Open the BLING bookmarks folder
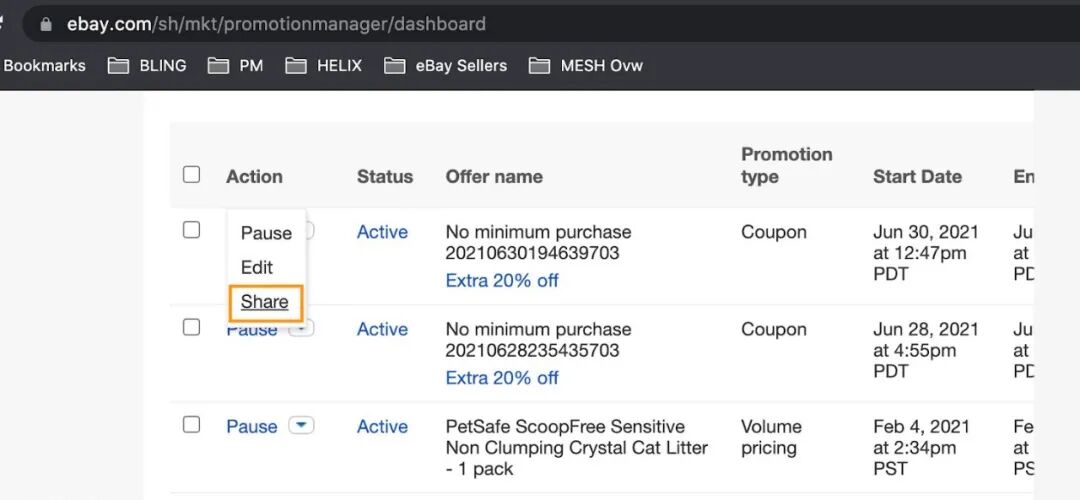 (x=147, y=66)
